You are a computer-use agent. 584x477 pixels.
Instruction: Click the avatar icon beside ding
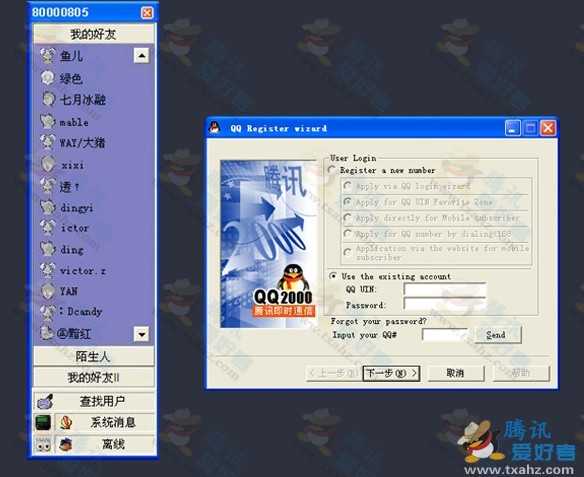48,249
